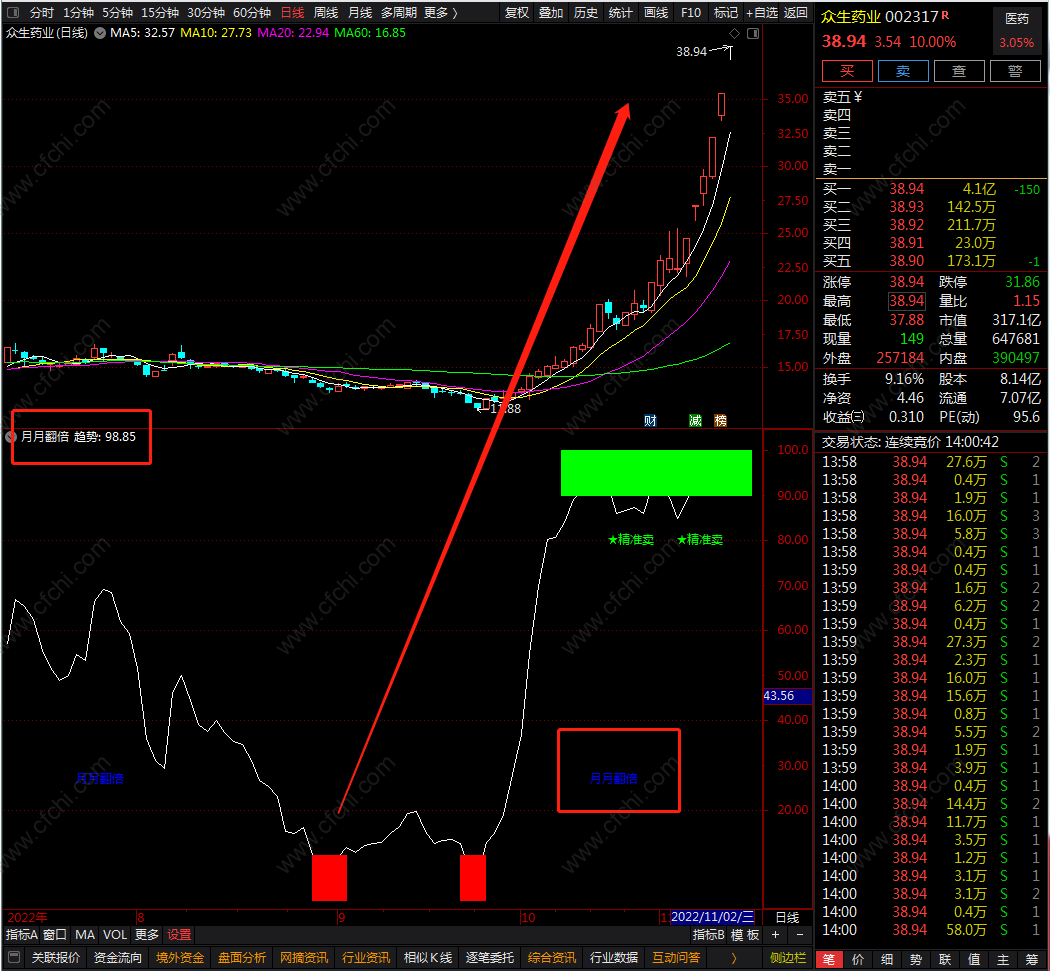Open the 统计 statistics menu
The width and height of the screenshot is (1050, 971).
pos(621,13)
